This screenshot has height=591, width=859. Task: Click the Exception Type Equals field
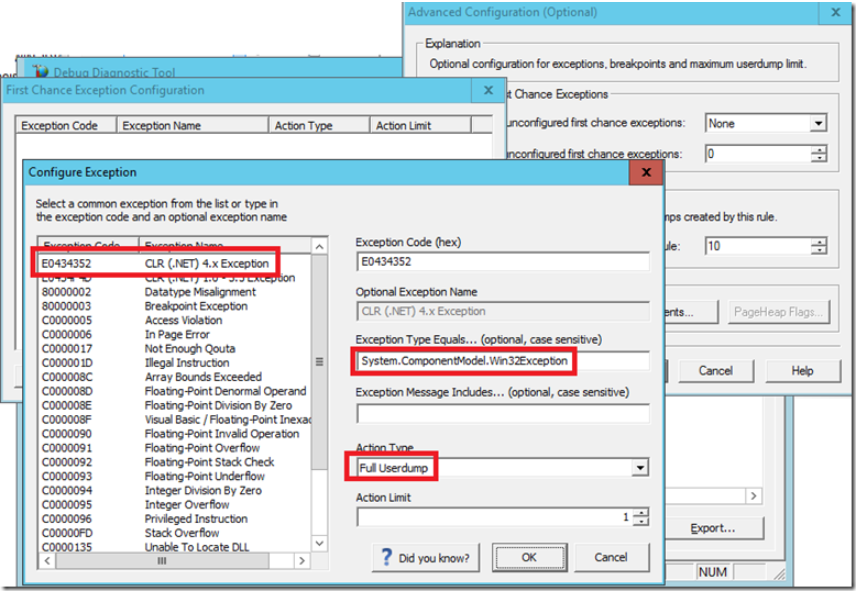coord(502,361)
